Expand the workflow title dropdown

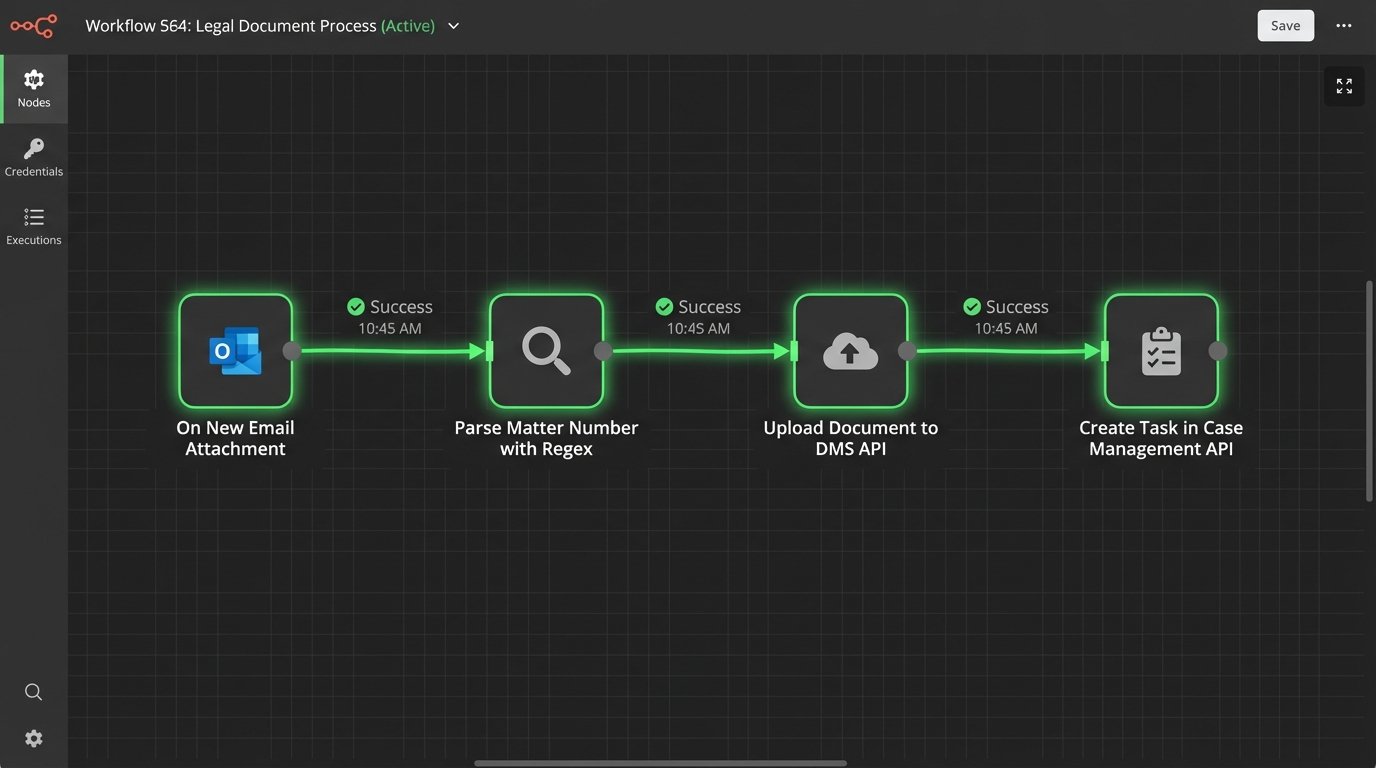[453, 26]
